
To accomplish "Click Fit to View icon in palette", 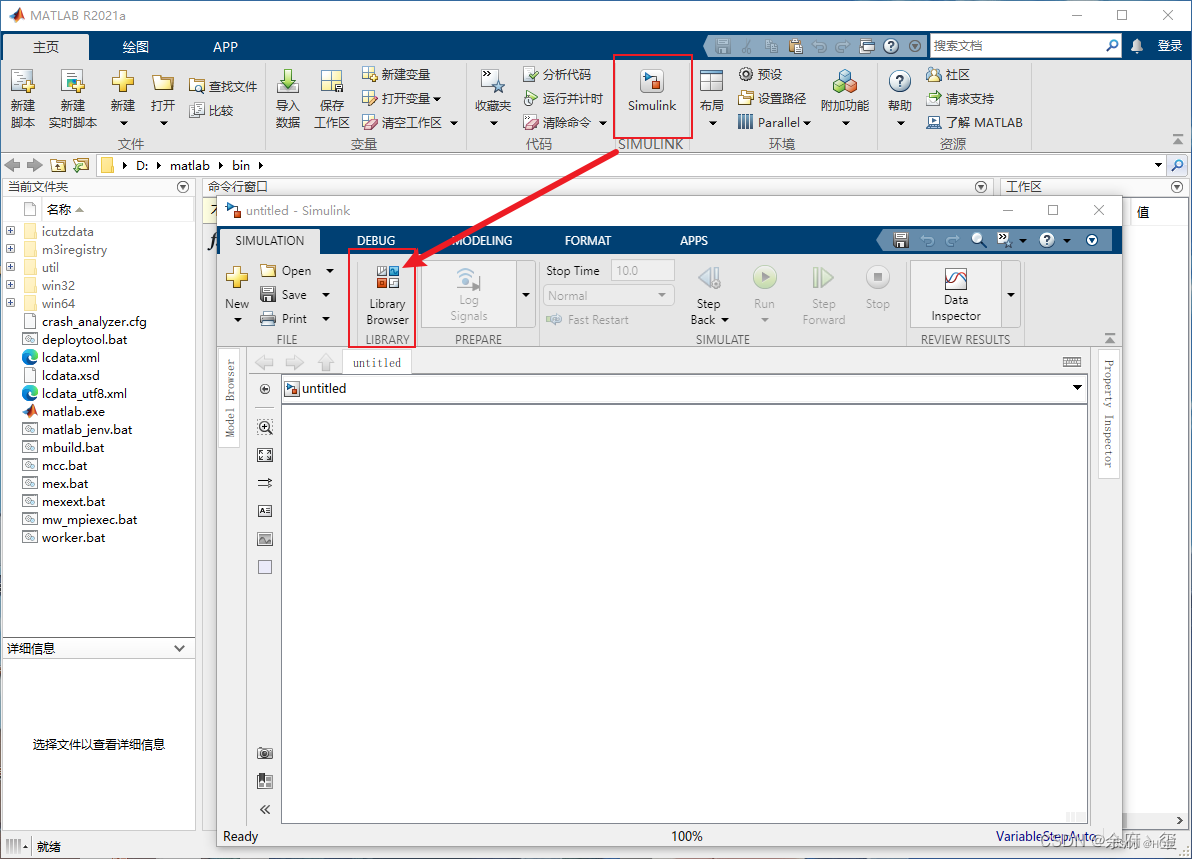I will [x=265, y=455].
